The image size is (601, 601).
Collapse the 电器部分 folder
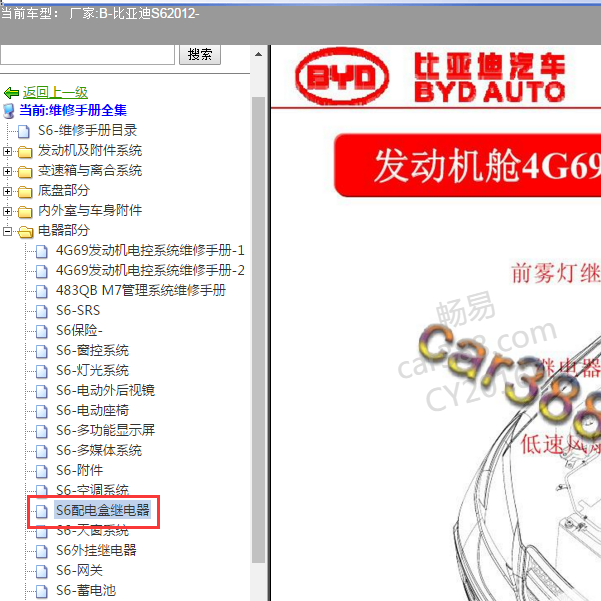(7, 231)
